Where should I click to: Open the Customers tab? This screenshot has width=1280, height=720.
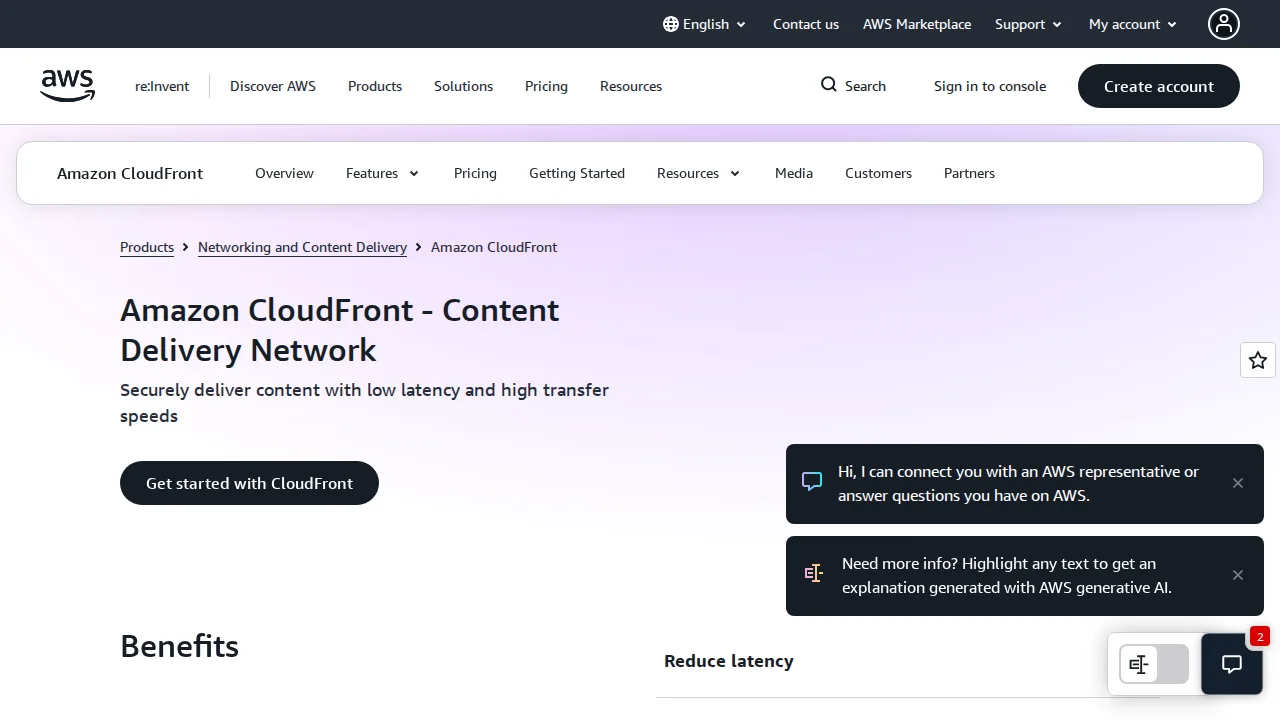click(x=878, y=173)
